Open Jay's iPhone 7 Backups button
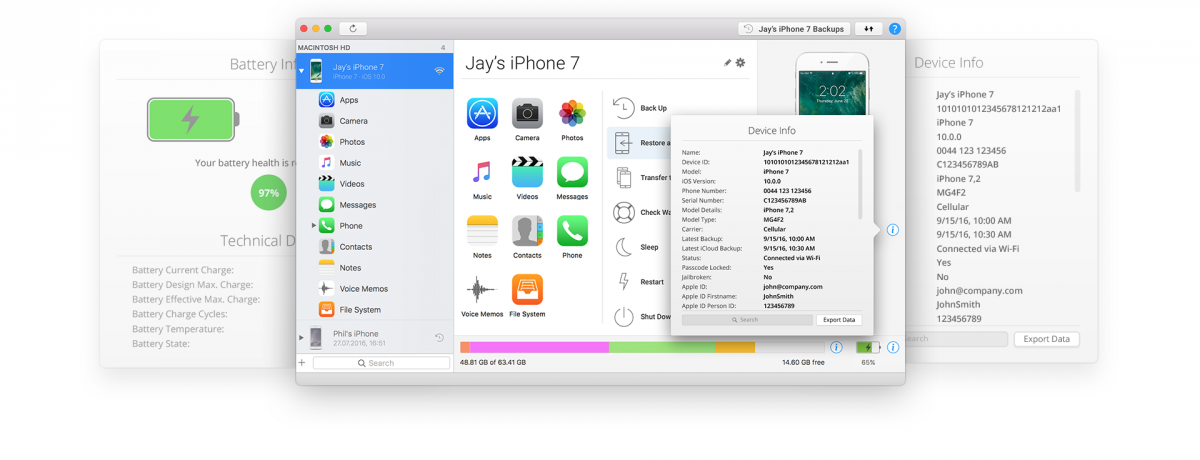1200x460 pixels. pos(794,29)
